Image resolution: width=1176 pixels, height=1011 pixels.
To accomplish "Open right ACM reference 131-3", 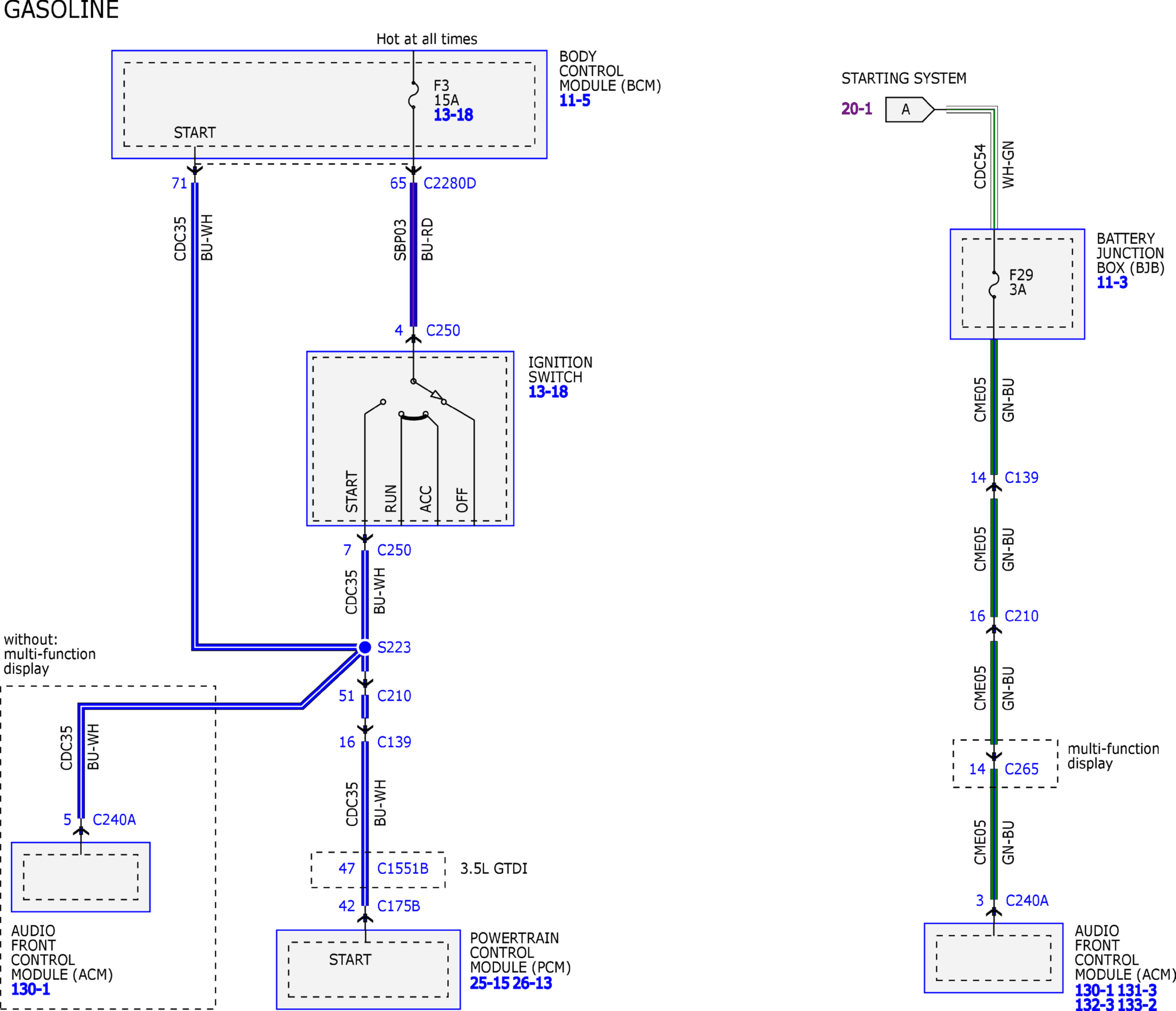I will pos(1137,990).
